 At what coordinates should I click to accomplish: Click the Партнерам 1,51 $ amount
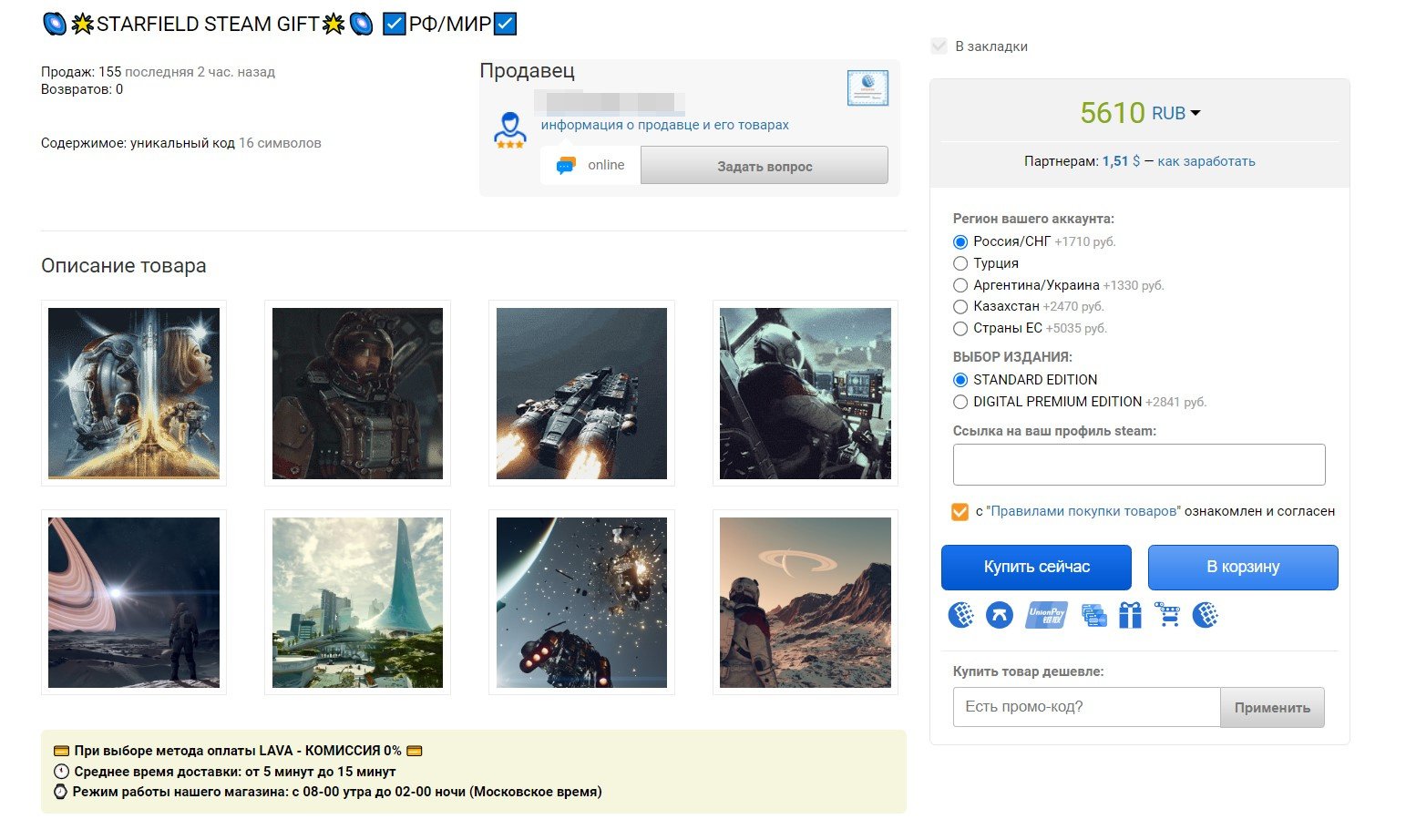click(1121, 161)
